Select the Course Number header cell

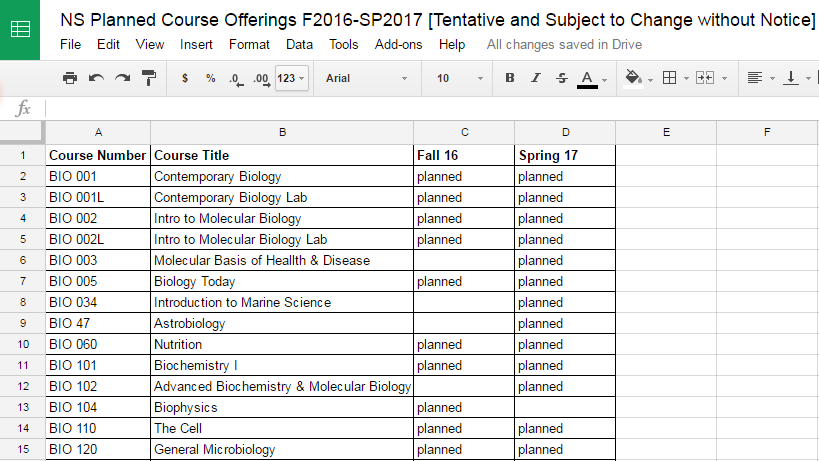(x=98, y=156)
